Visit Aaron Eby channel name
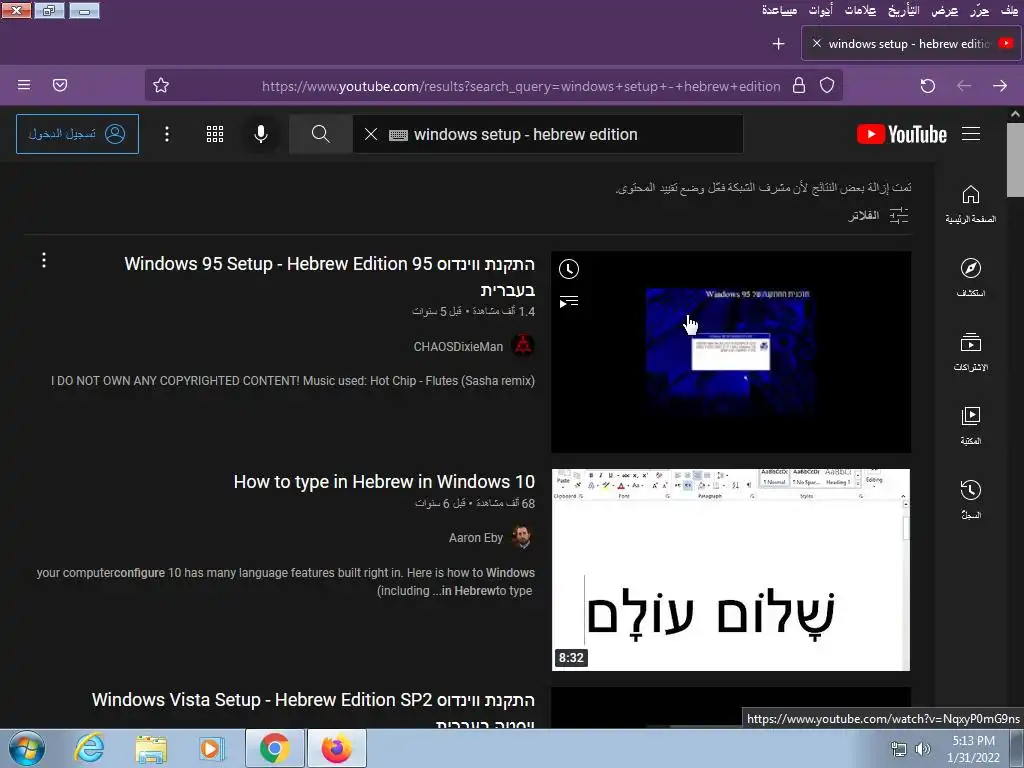 [x=476, y=538]
